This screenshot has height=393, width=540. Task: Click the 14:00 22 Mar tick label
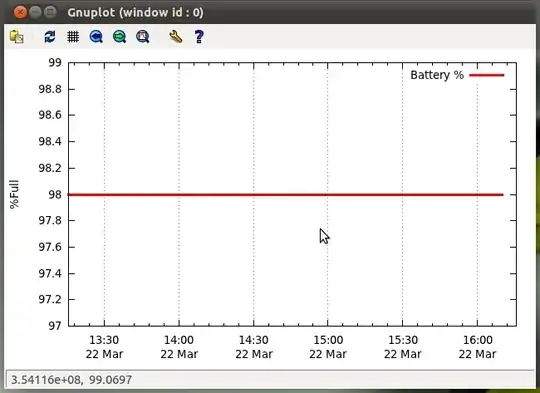pyautogui.click(x=179, y=347)
